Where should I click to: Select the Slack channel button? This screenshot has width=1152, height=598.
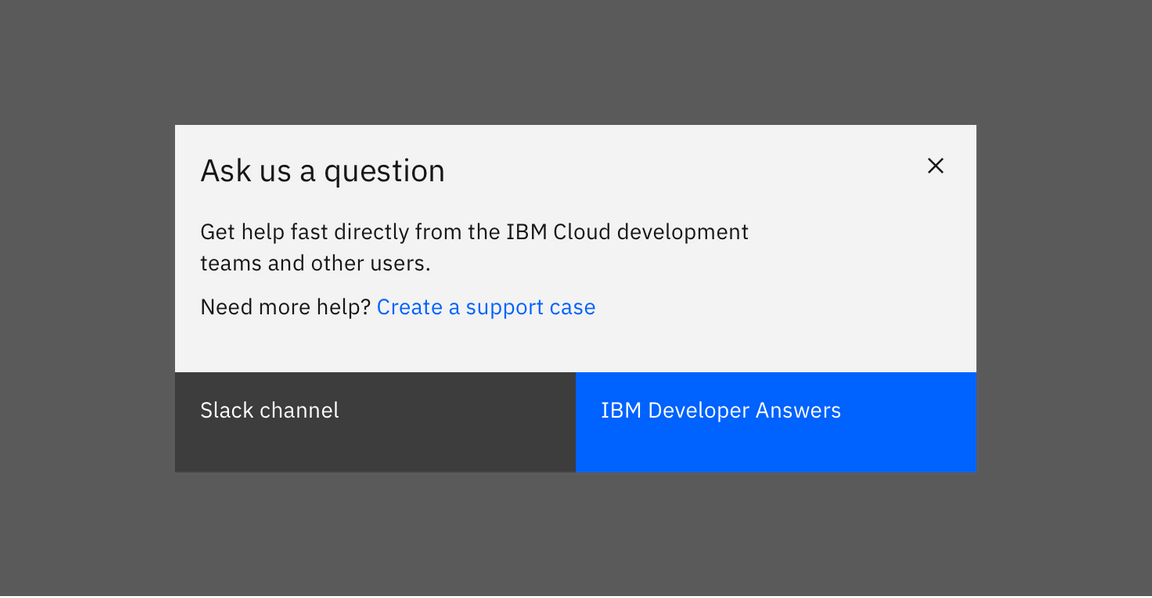click(375, 422)
